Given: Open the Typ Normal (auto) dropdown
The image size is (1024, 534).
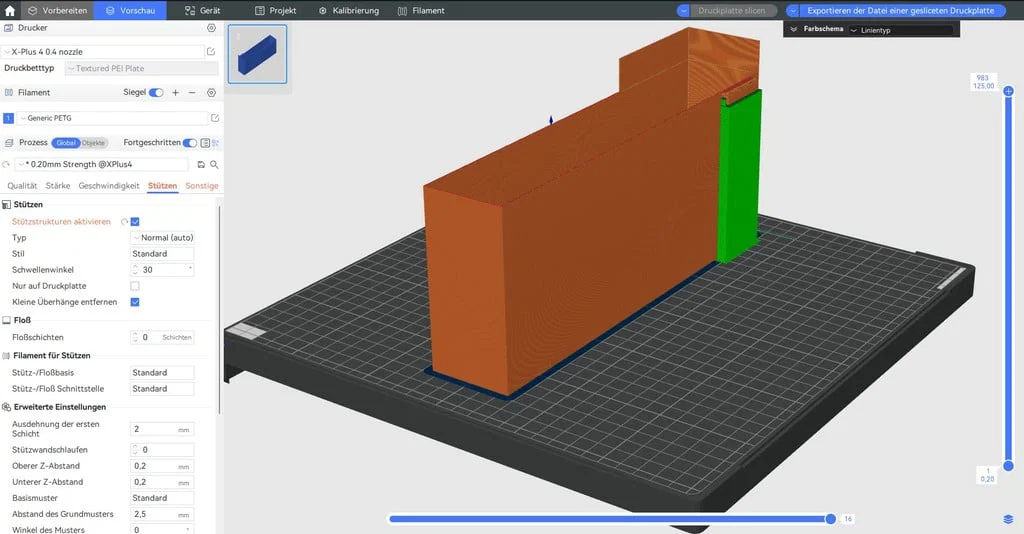Looking at the screenshot, I should 162,238.
